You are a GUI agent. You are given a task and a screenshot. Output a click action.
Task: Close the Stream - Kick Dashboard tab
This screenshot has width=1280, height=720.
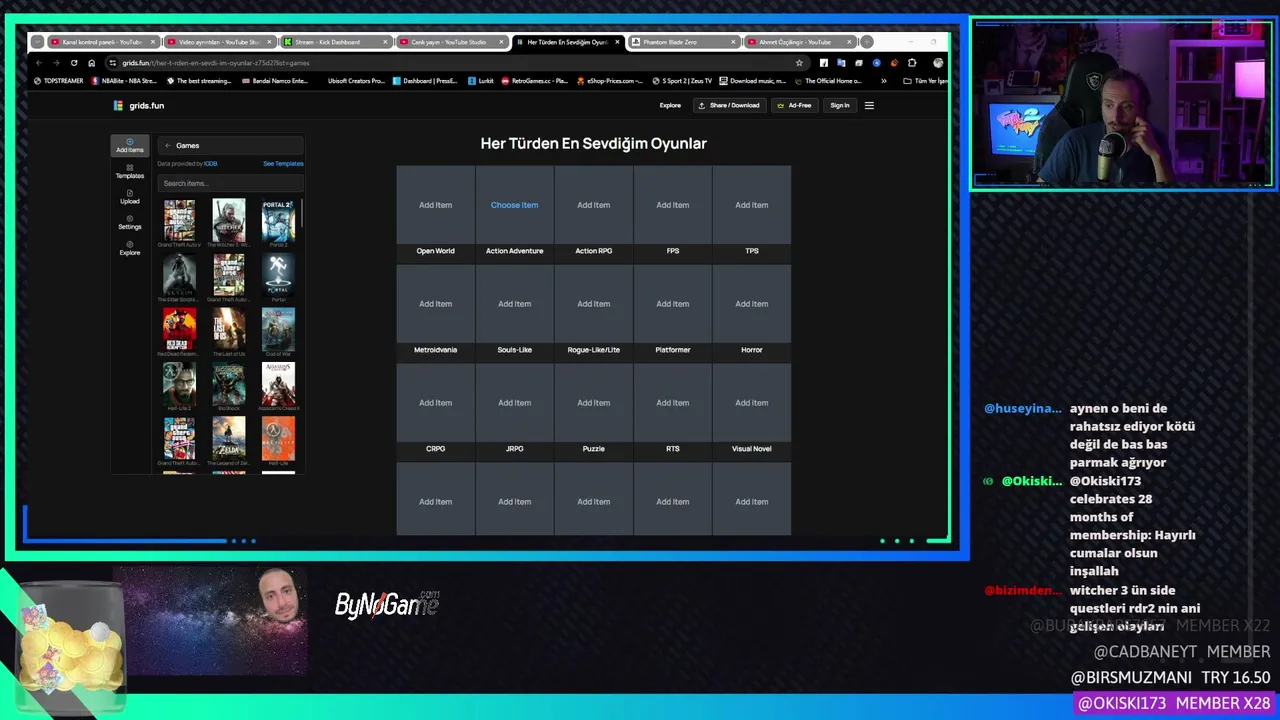(385, 42)
